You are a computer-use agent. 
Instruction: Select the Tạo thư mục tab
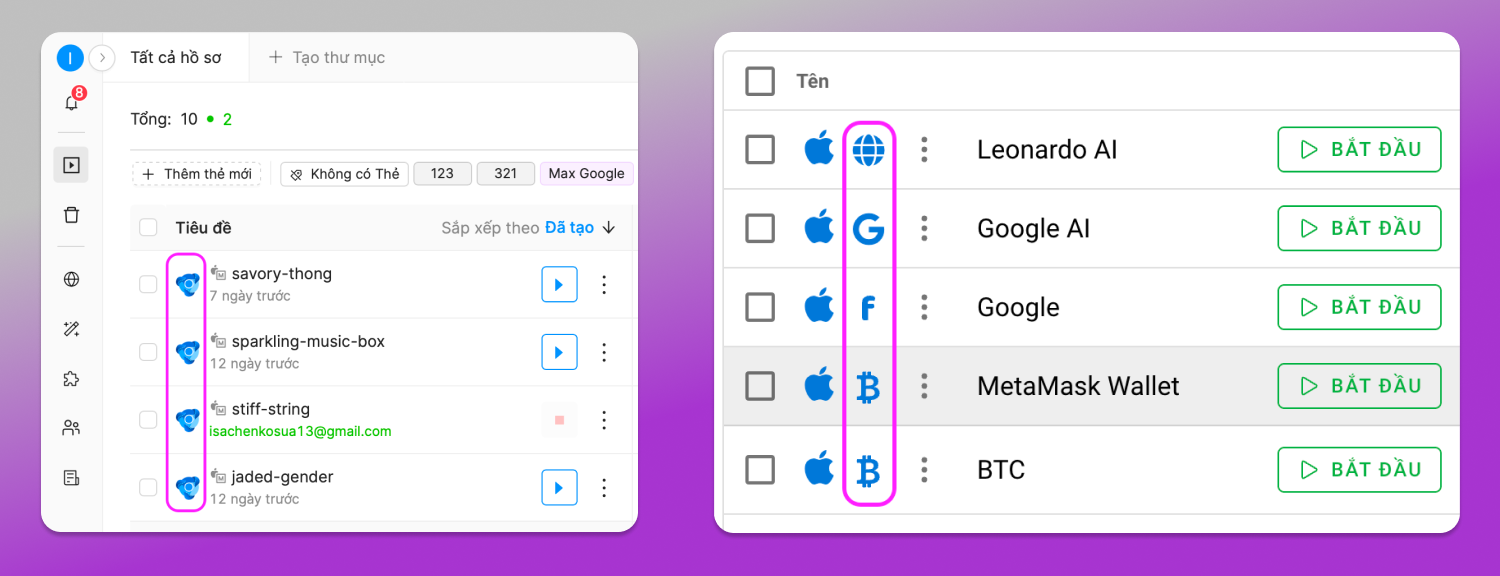point(327,57)
